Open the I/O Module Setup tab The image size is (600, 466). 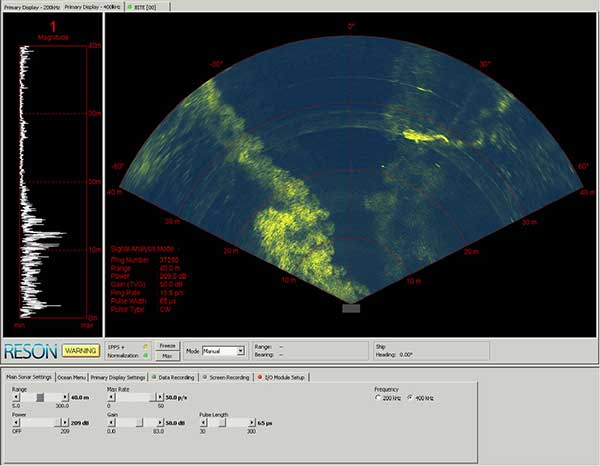(x=283, y=377)
